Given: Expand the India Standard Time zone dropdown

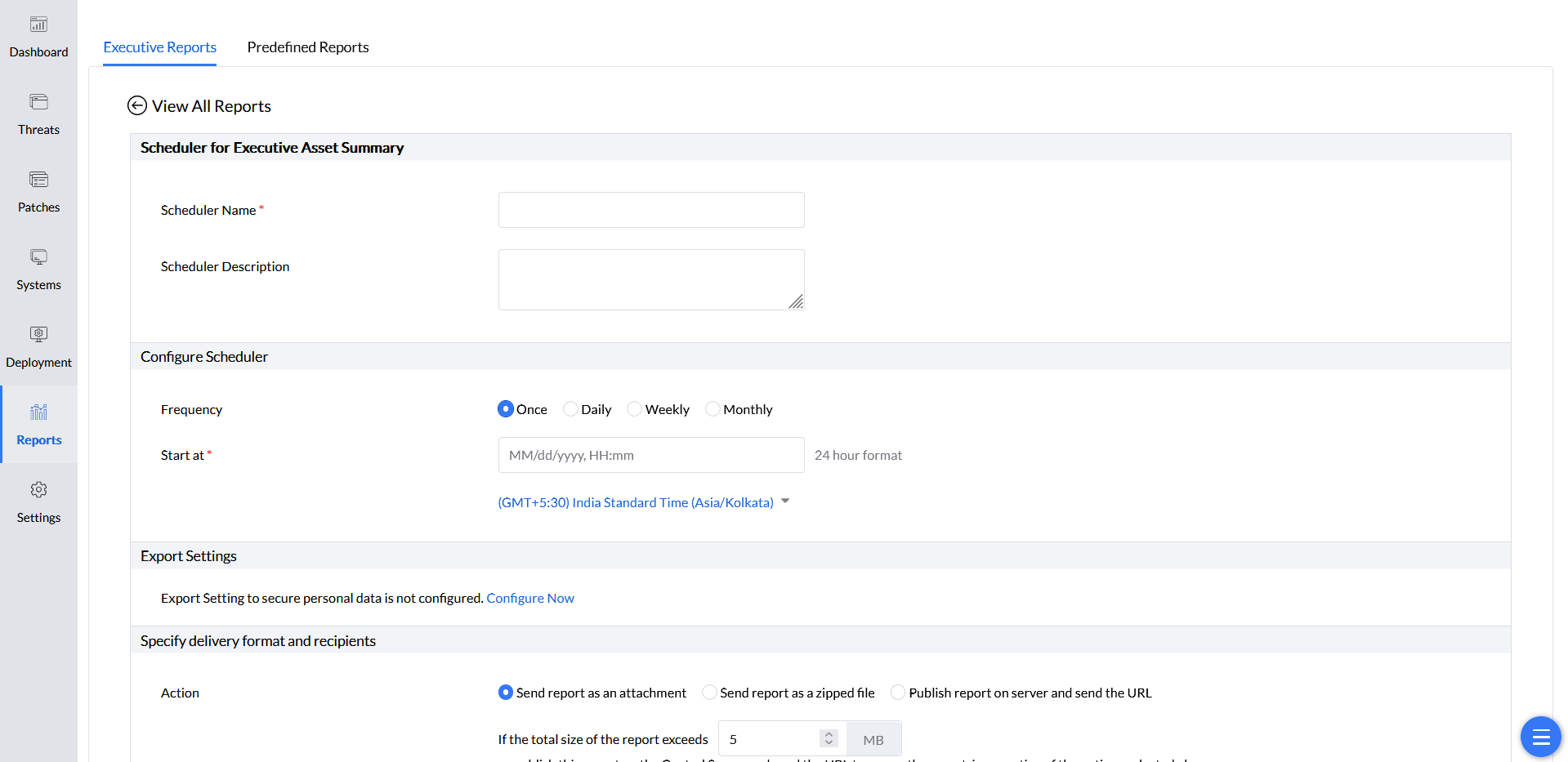Looking at the screenshot, I should pos(785,501).
